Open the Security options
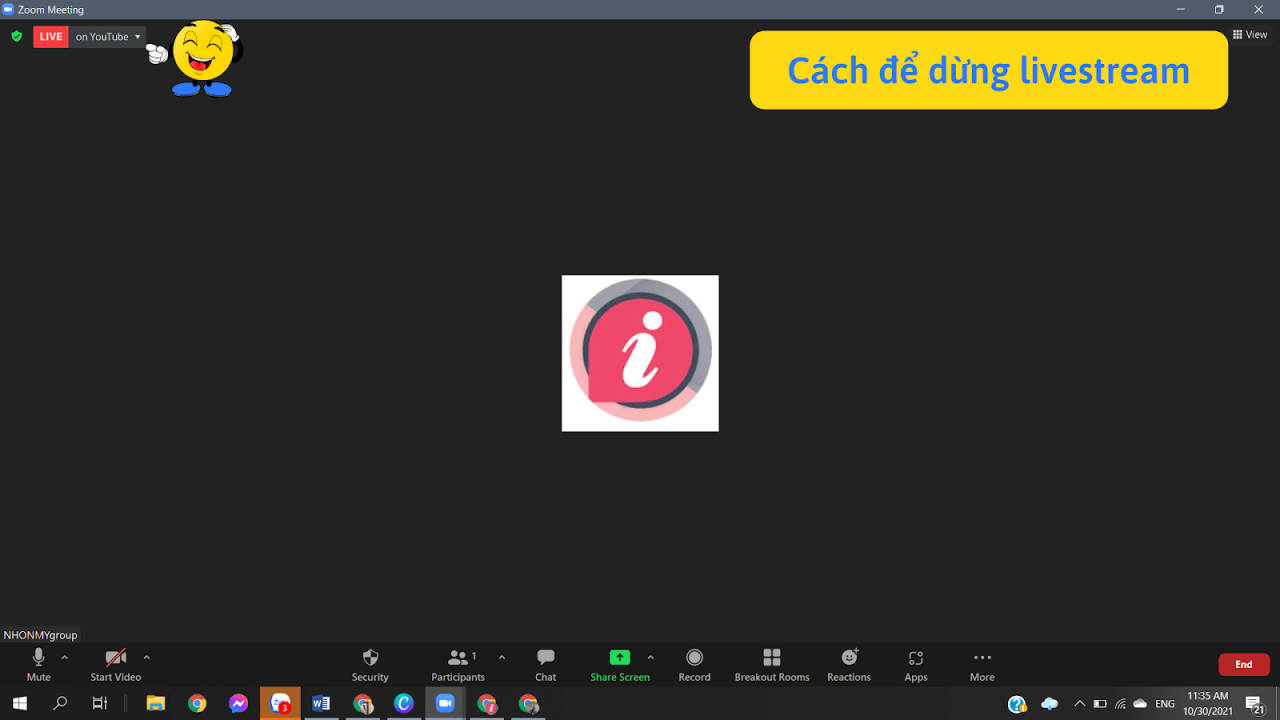 point(370,663)
